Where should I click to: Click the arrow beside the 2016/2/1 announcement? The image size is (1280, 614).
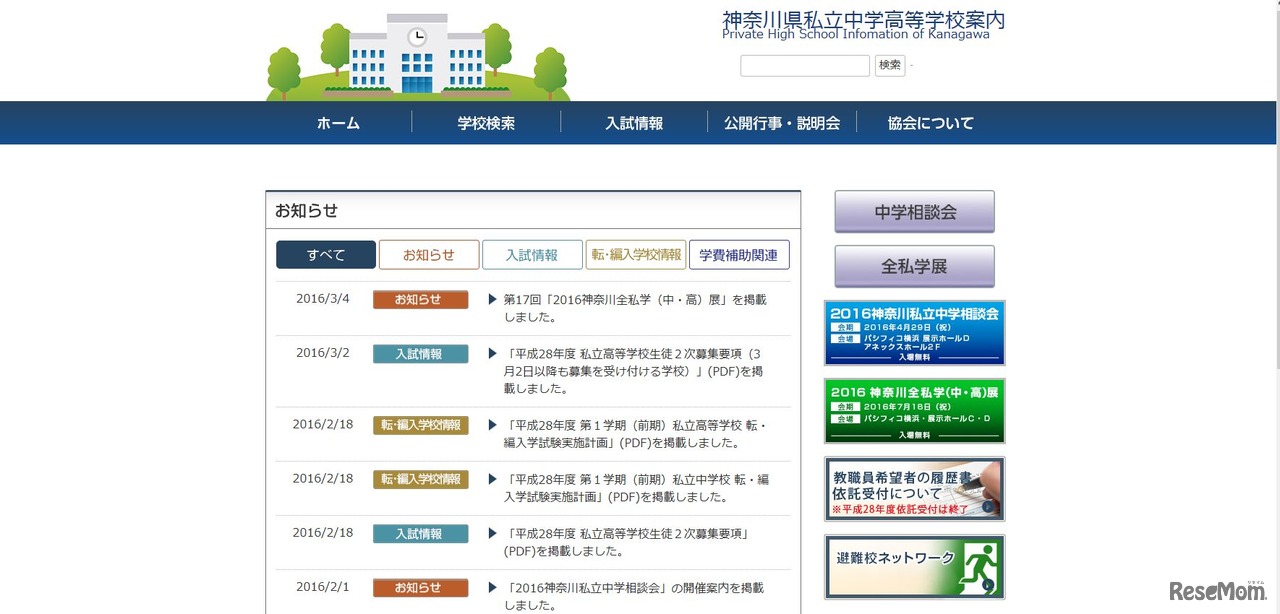click(492, 587)
